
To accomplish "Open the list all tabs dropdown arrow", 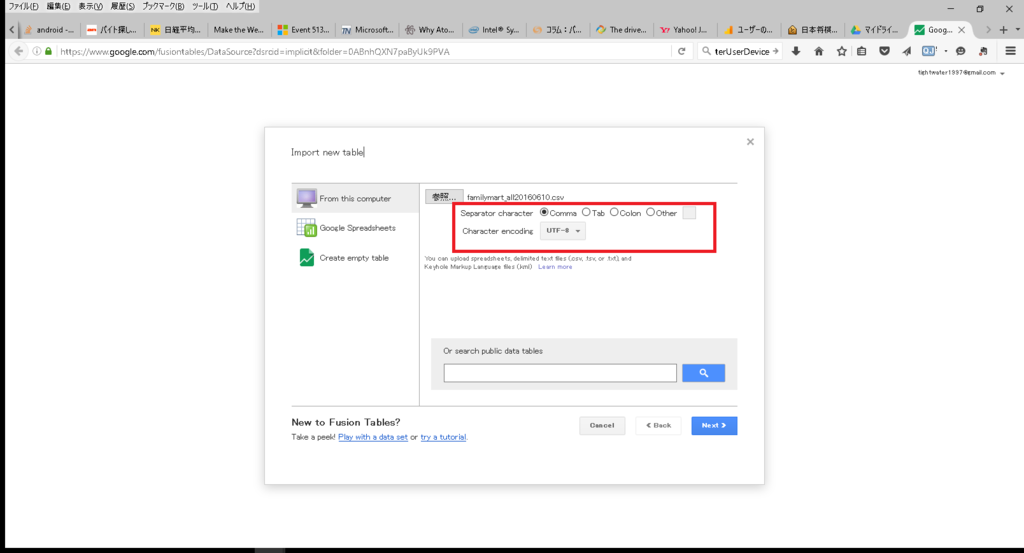I will tap(1017, 29).
